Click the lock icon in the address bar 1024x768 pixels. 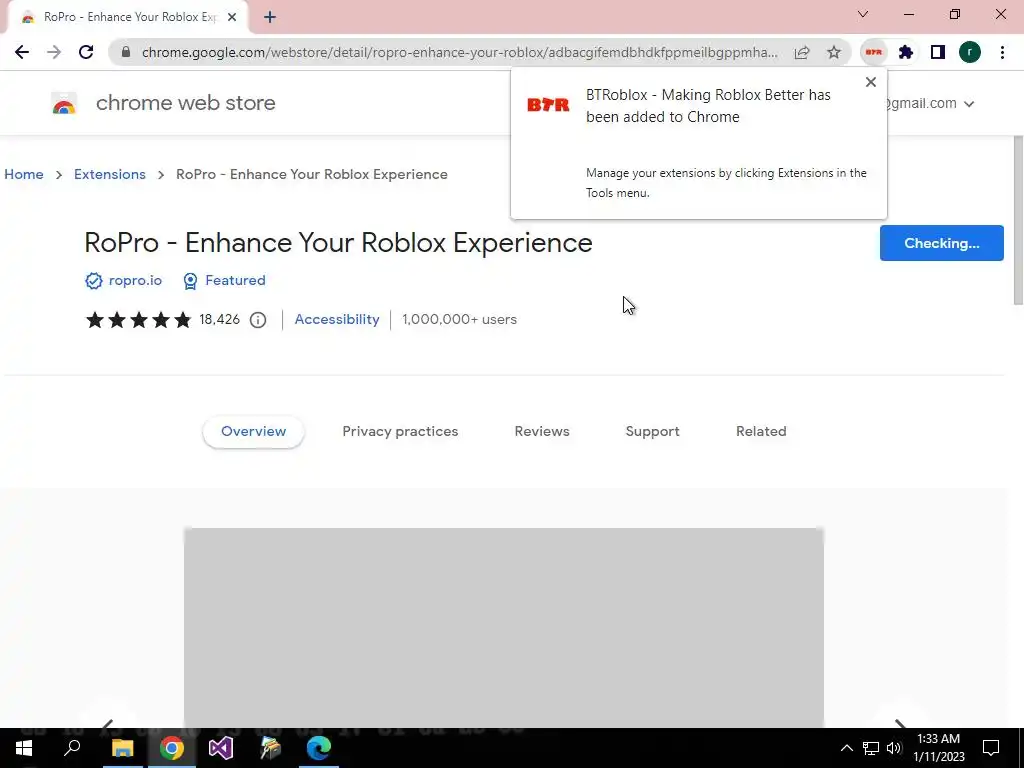coord(126,52)
